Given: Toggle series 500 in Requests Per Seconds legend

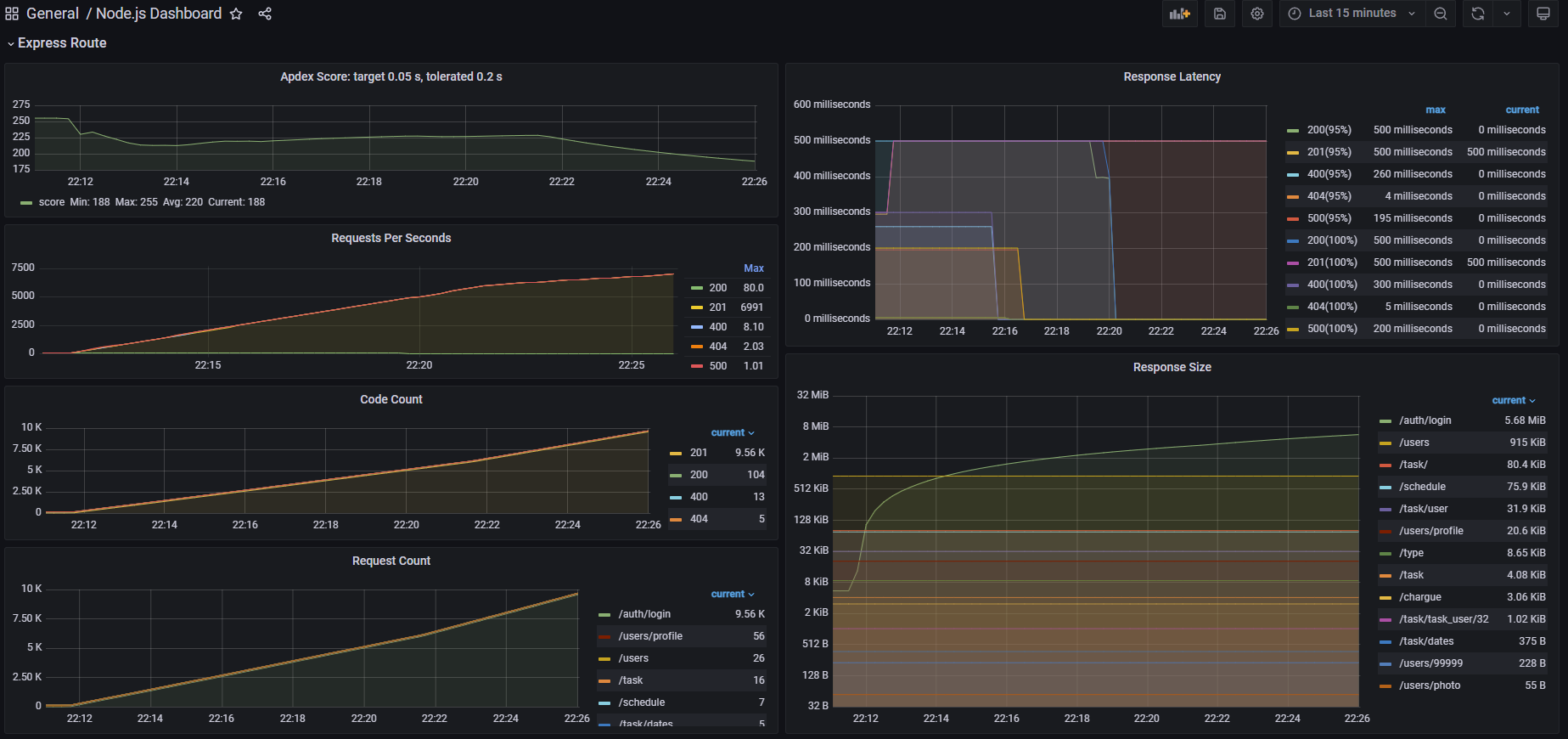Looking at the screenshot, I should (x=718, y=366).
